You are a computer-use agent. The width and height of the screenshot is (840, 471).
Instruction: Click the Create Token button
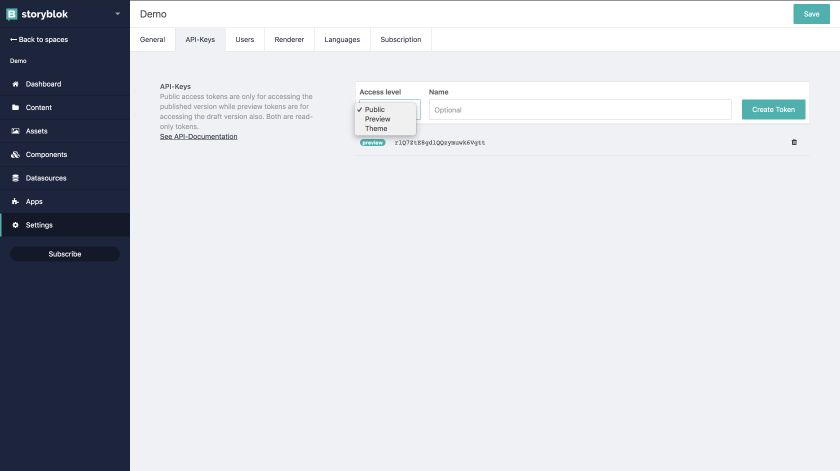[773, 109]
